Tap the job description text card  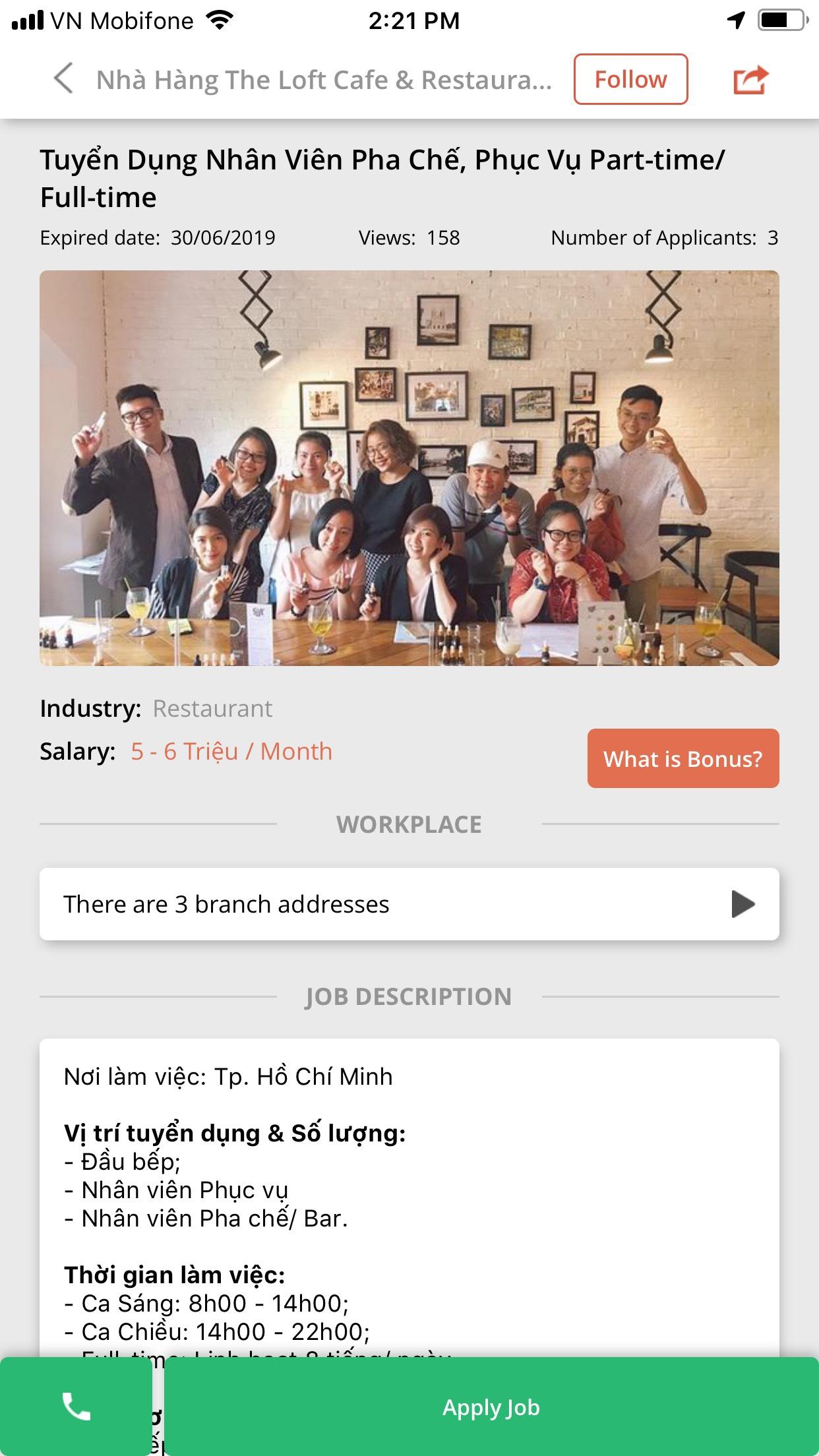[x=409, y=1198]
